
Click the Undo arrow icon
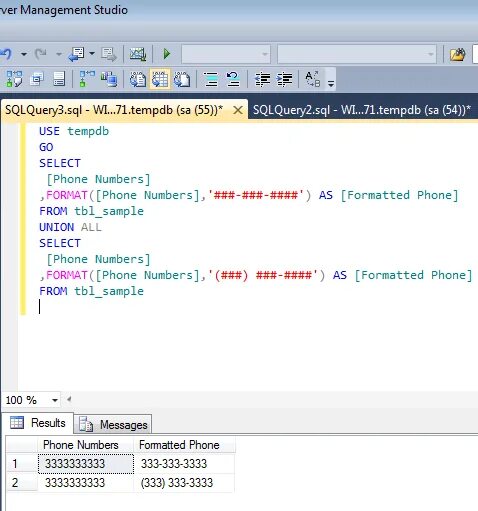(5, 54)
